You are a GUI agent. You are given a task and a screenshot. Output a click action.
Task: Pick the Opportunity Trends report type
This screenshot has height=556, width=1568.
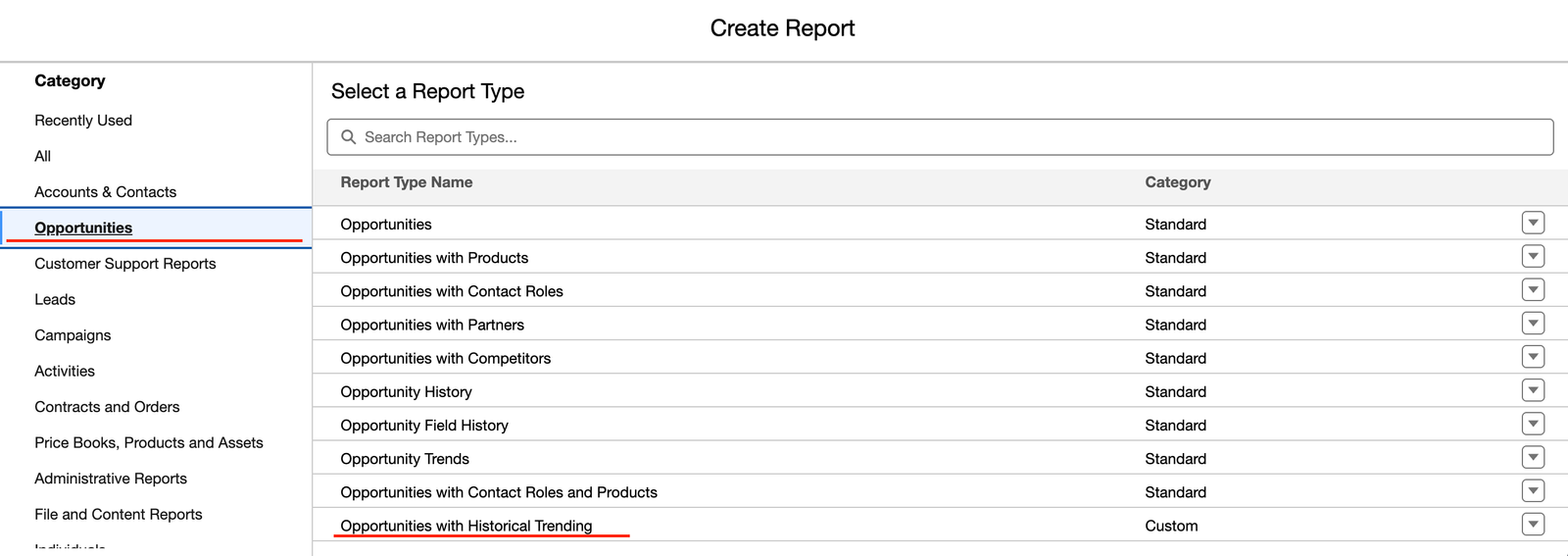pos(405,459)
